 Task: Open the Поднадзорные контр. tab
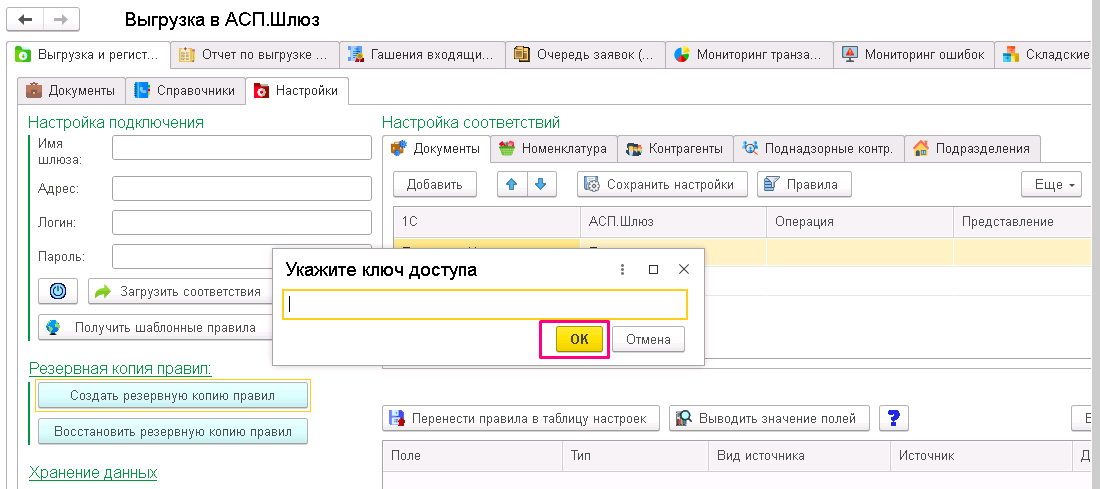click(819, 148)
